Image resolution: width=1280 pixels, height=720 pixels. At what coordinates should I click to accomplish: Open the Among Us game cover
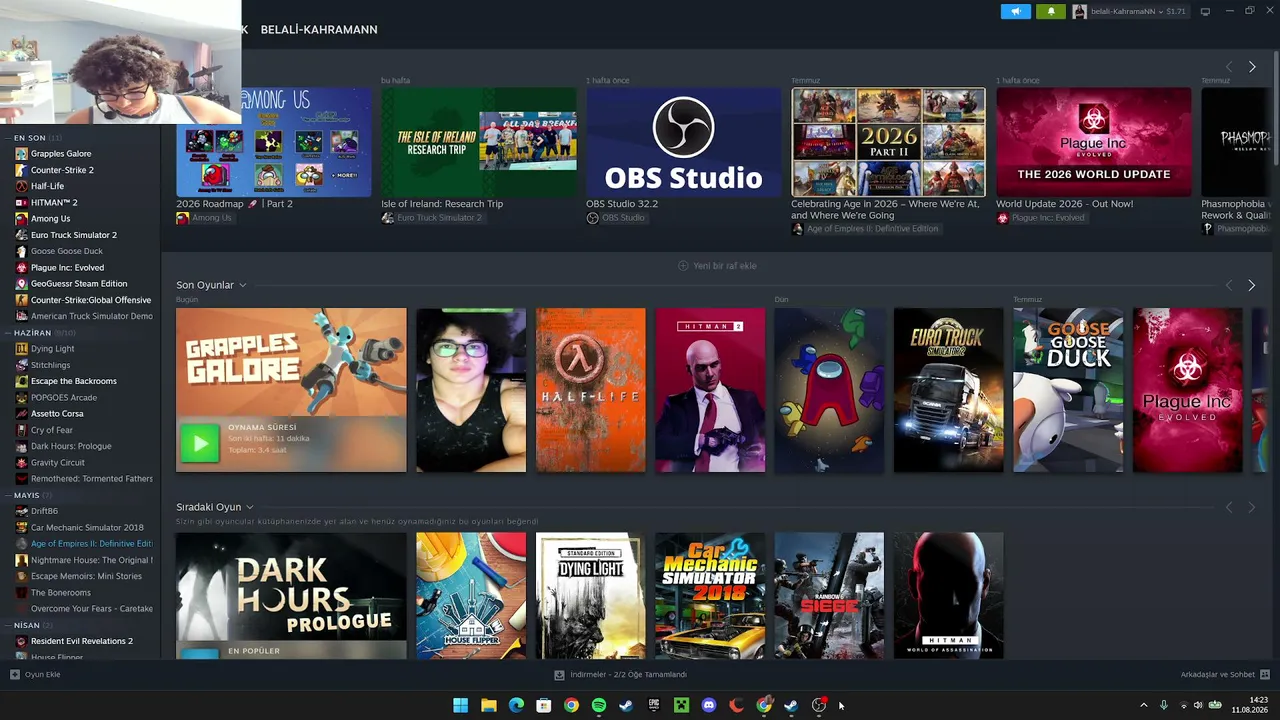[829, 390]
